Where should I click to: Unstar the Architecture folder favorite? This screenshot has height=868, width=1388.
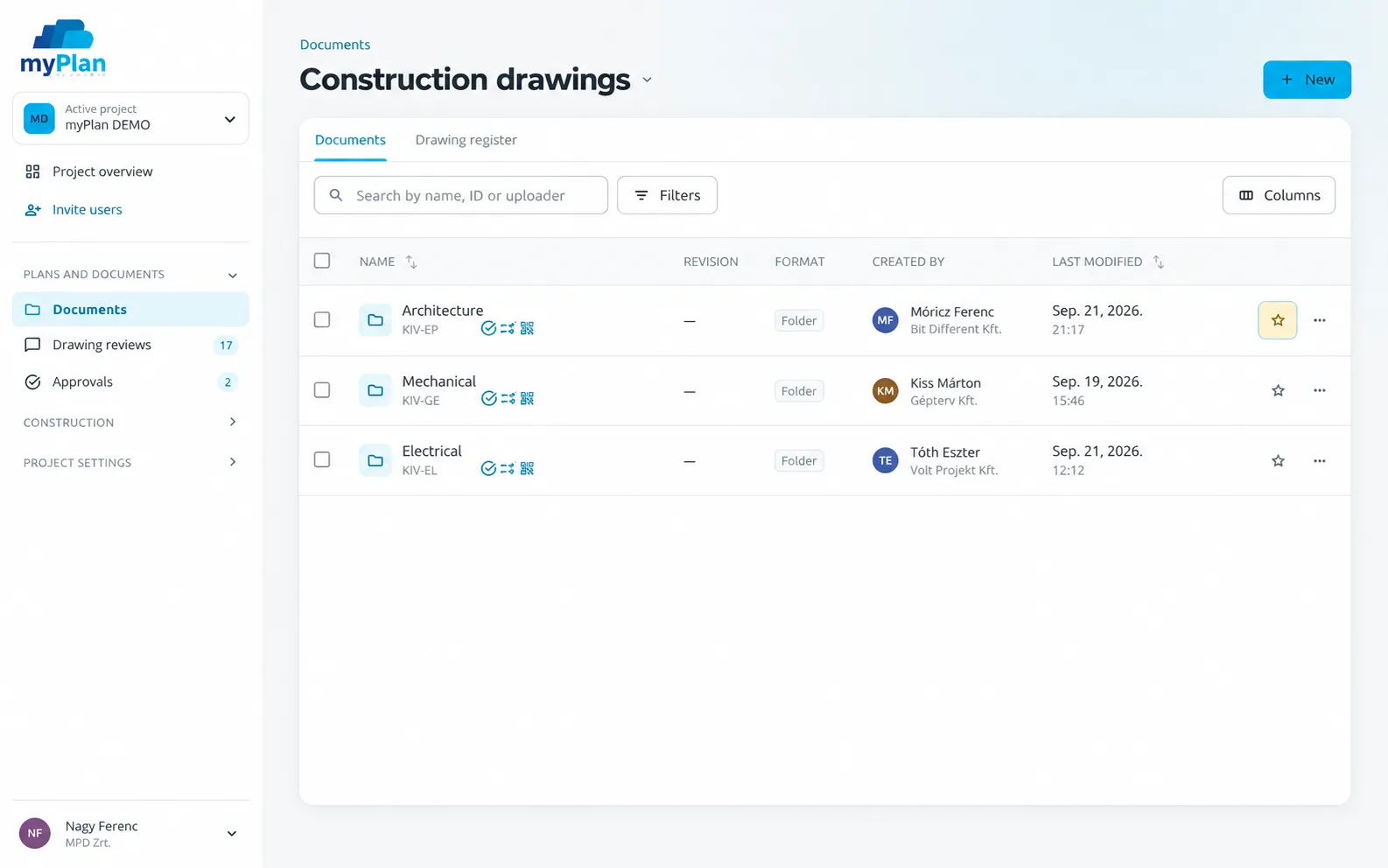point(1278,320)
